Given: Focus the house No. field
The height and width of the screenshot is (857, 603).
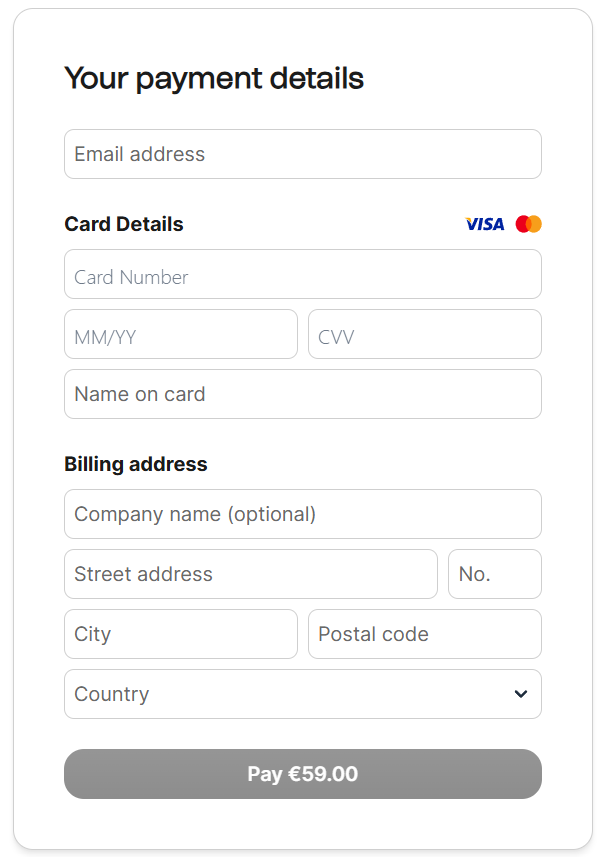Looking at the screenshot, I should point(494,574).
